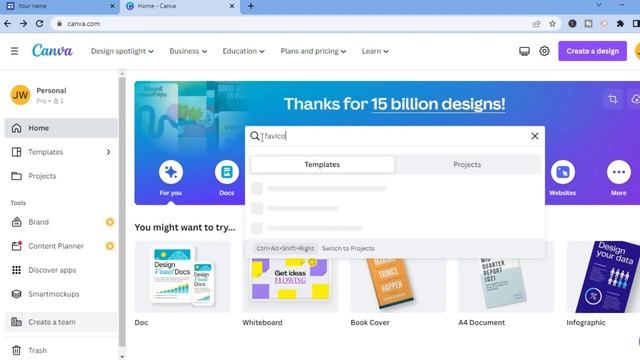Click Switch to Projects hint text
Viewport: 640px width, 360px height.
(348, 248)
